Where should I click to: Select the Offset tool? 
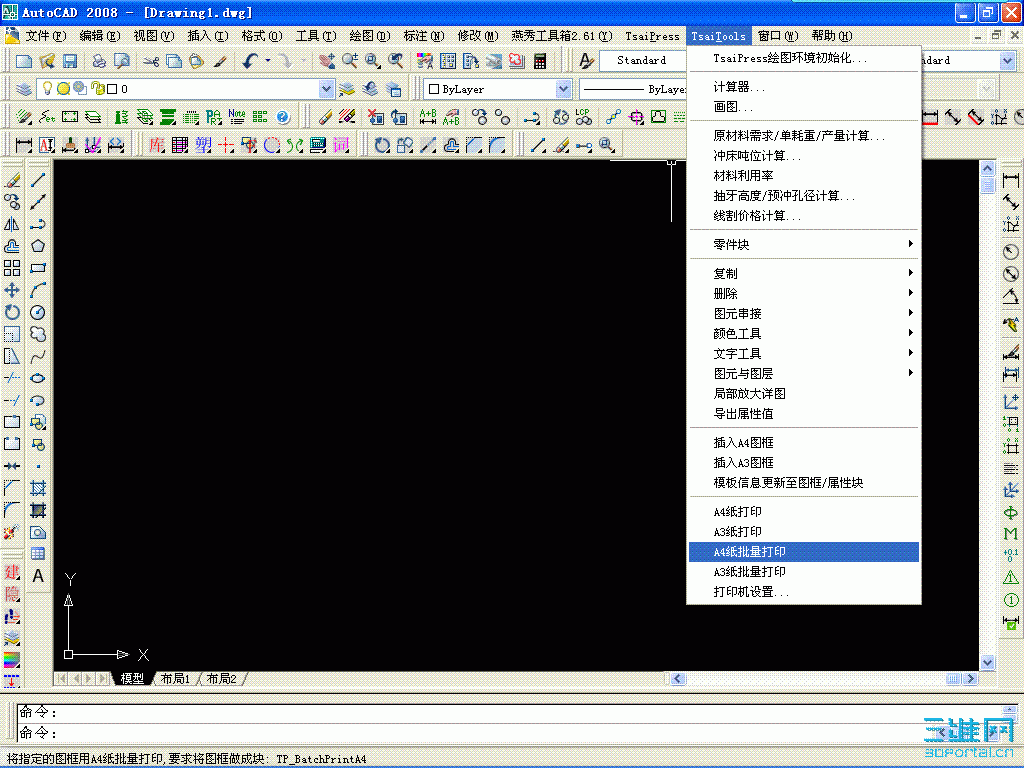(12, 246)
